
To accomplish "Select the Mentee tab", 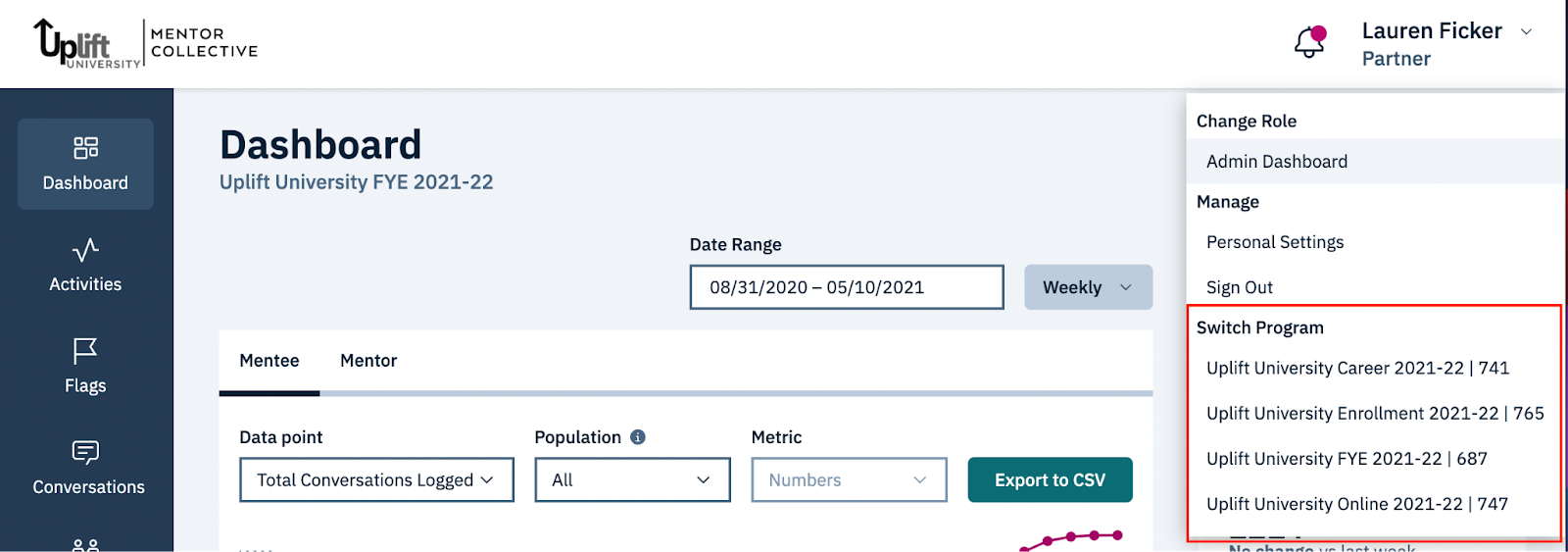I will (269, 361).
